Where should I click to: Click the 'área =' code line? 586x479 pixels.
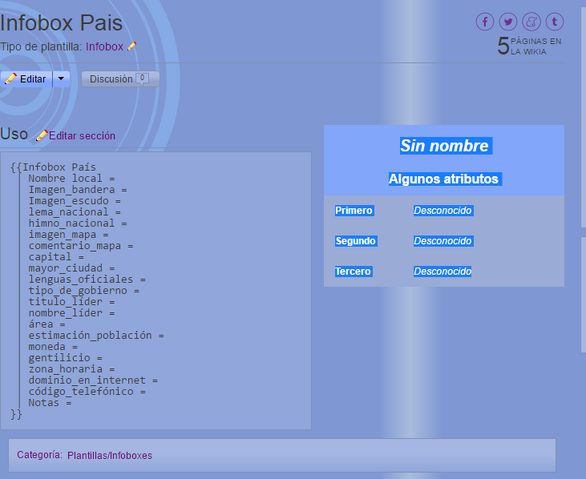[47, 324]
